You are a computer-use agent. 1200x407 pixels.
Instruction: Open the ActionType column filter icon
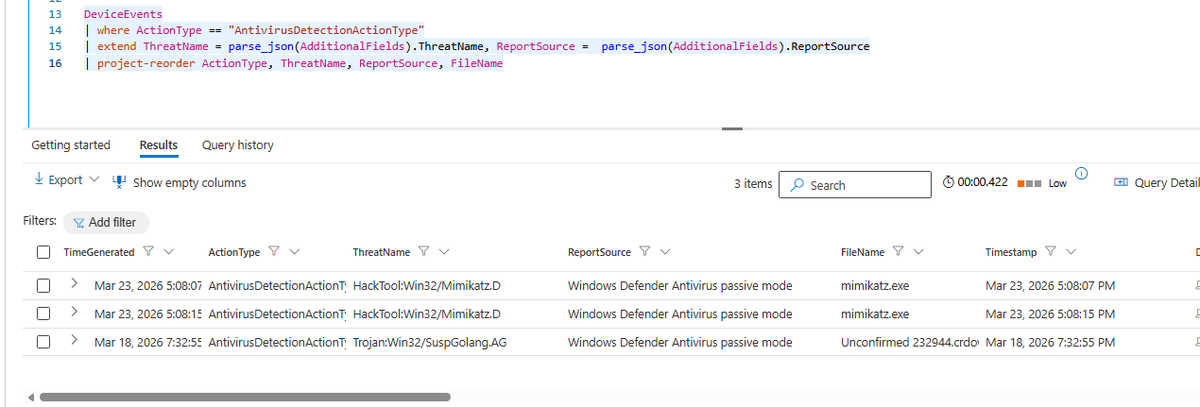click(x=274, y=252)
